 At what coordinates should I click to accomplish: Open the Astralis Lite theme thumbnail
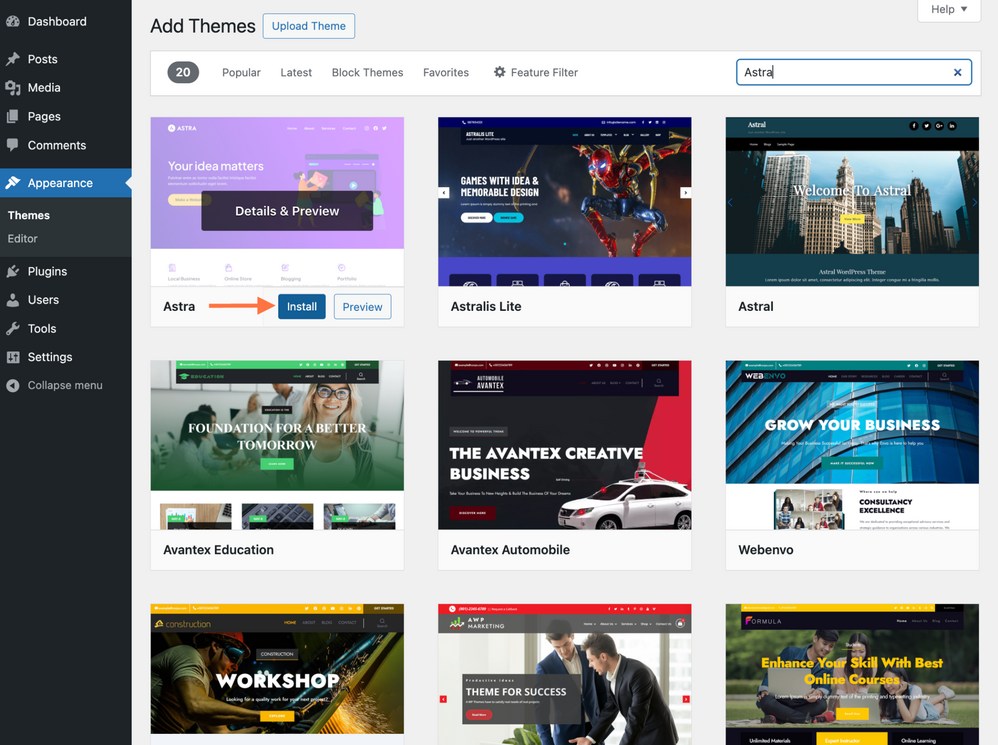[x=564, y=201]
